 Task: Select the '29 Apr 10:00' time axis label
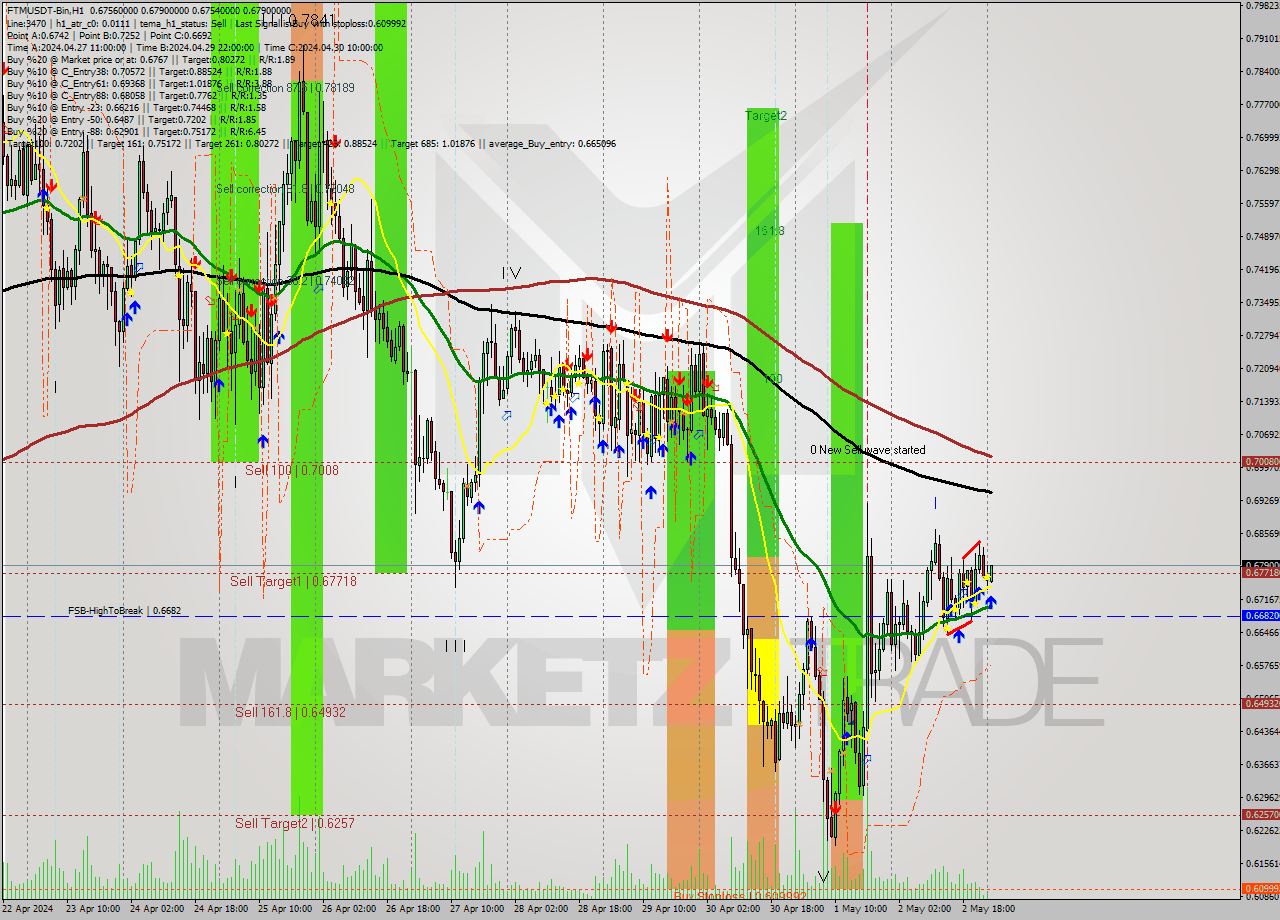pyautogui.click(x=669, y=910)
